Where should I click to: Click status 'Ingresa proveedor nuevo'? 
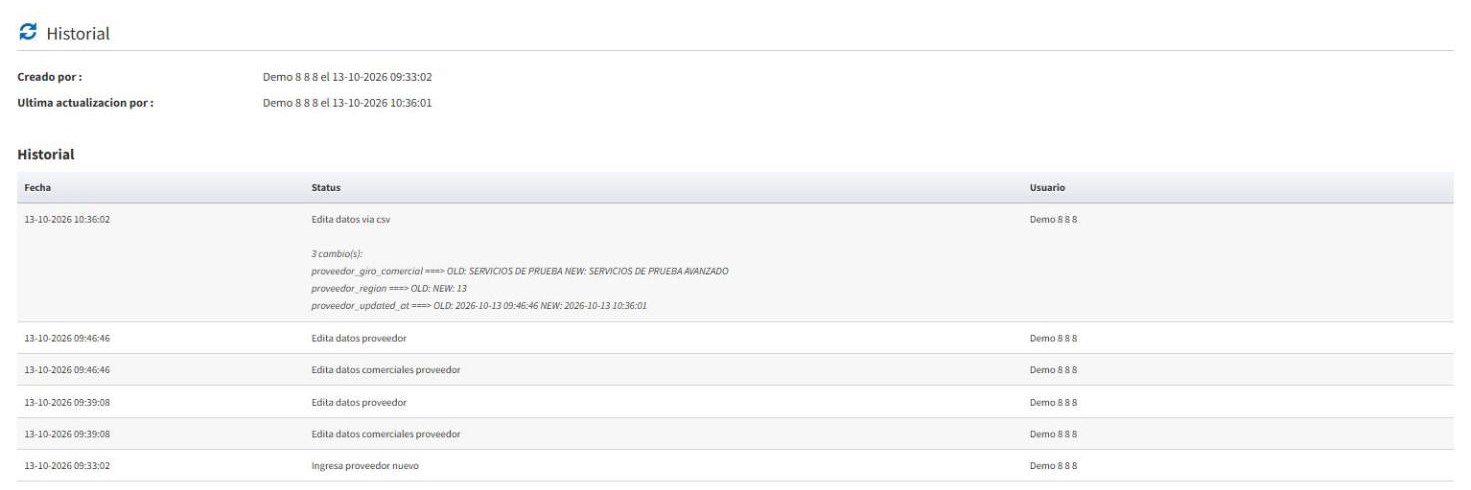(x=365, y=466)
